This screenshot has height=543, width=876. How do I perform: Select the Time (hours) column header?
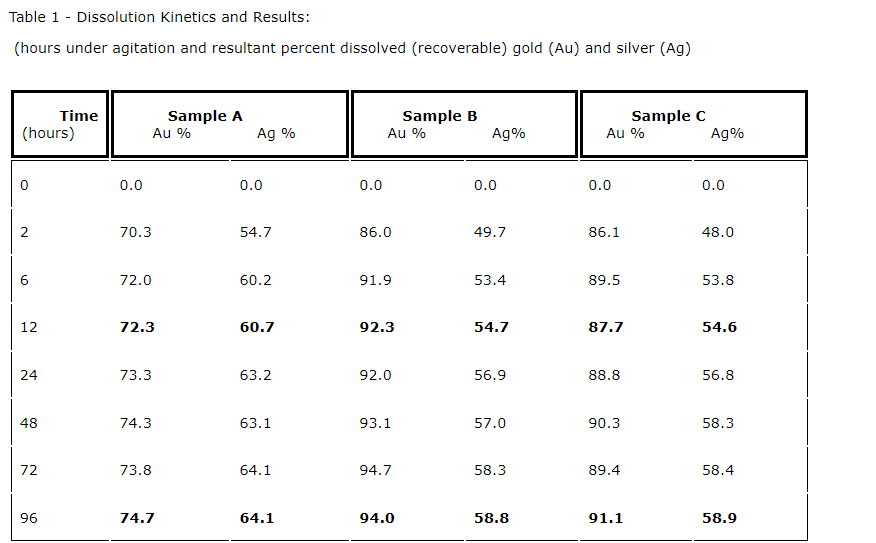[x=60, y=124]
